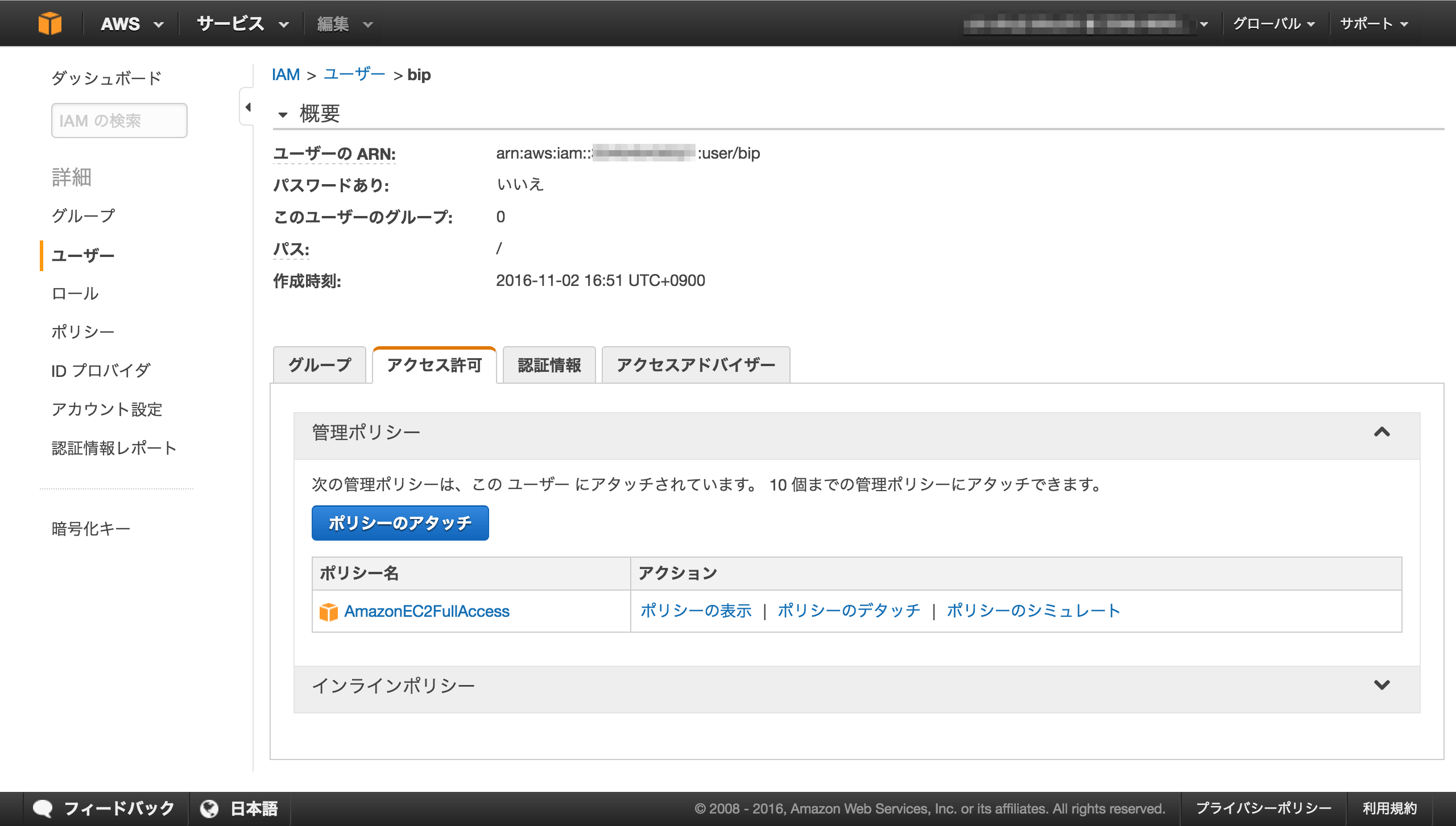Click the パス: label
The height and width of the screenshot is (826, 1456).
pyautogui.click(x=291, y=249)
